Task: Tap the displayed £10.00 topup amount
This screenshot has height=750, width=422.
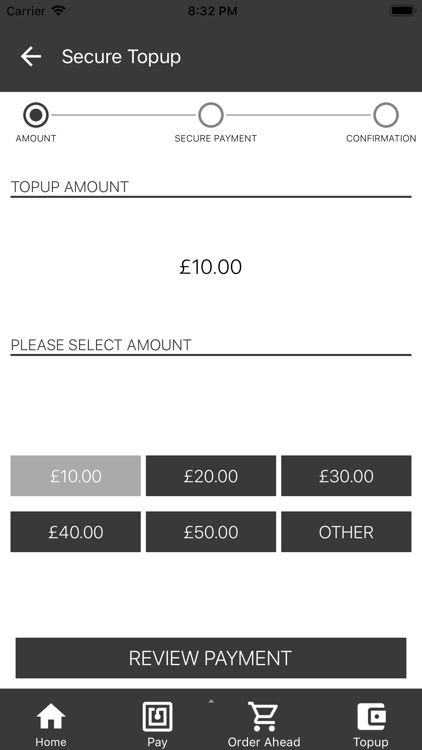Action: coord(211,267)
